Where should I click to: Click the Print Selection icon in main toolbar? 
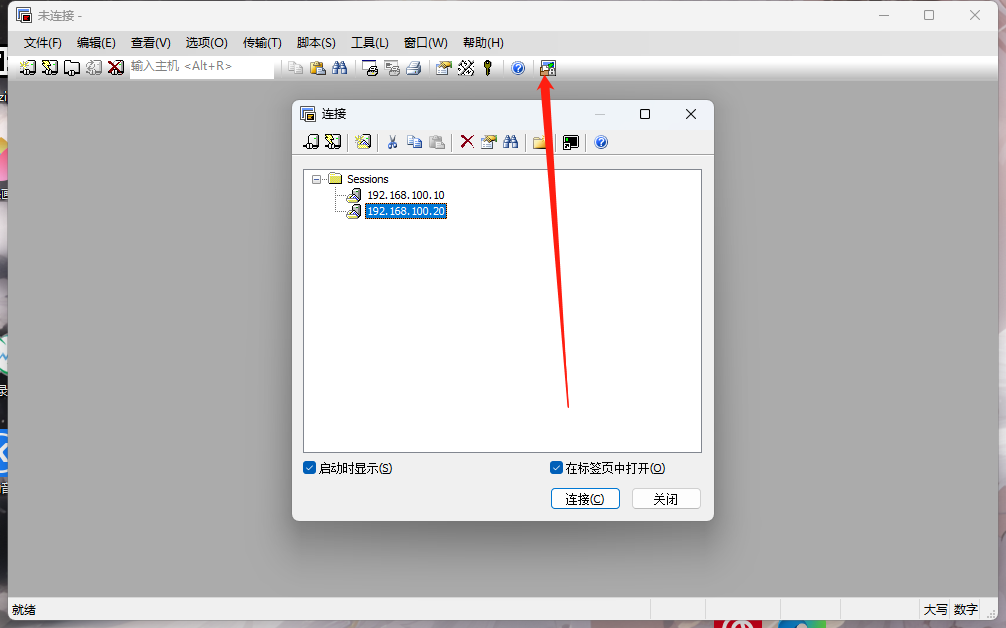tap(392, 67)
